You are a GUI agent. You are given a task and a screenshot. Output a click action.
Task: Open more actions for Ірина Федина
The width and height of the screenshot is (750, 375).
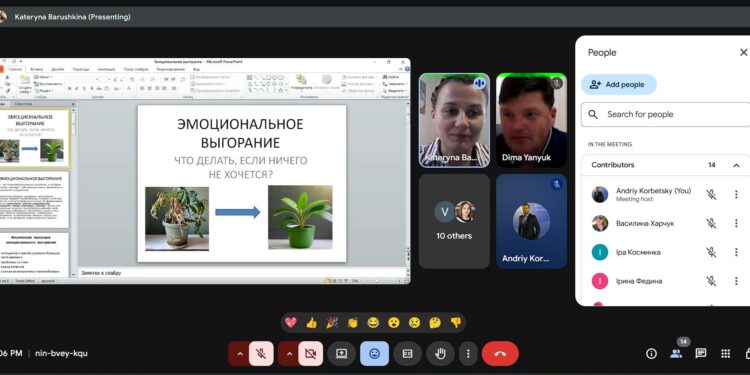[x=736, y=281]
